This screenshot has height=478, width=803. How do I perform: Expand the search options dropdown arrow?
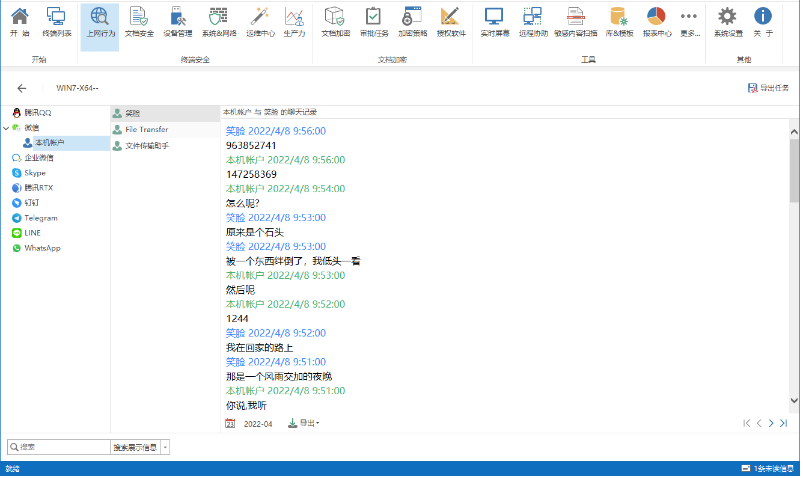(x=165, y=447)
